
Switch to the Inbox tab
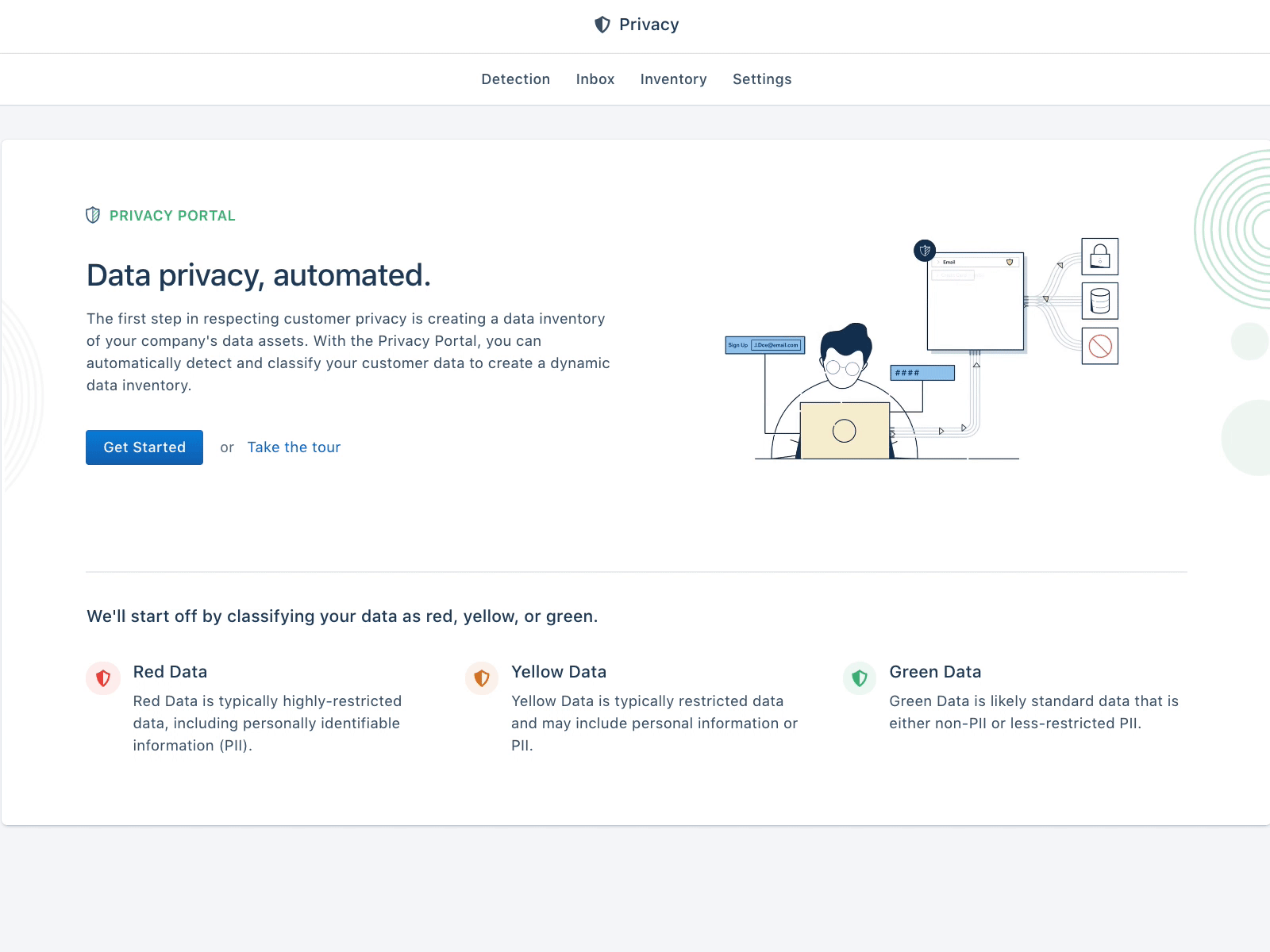[595, 79]
